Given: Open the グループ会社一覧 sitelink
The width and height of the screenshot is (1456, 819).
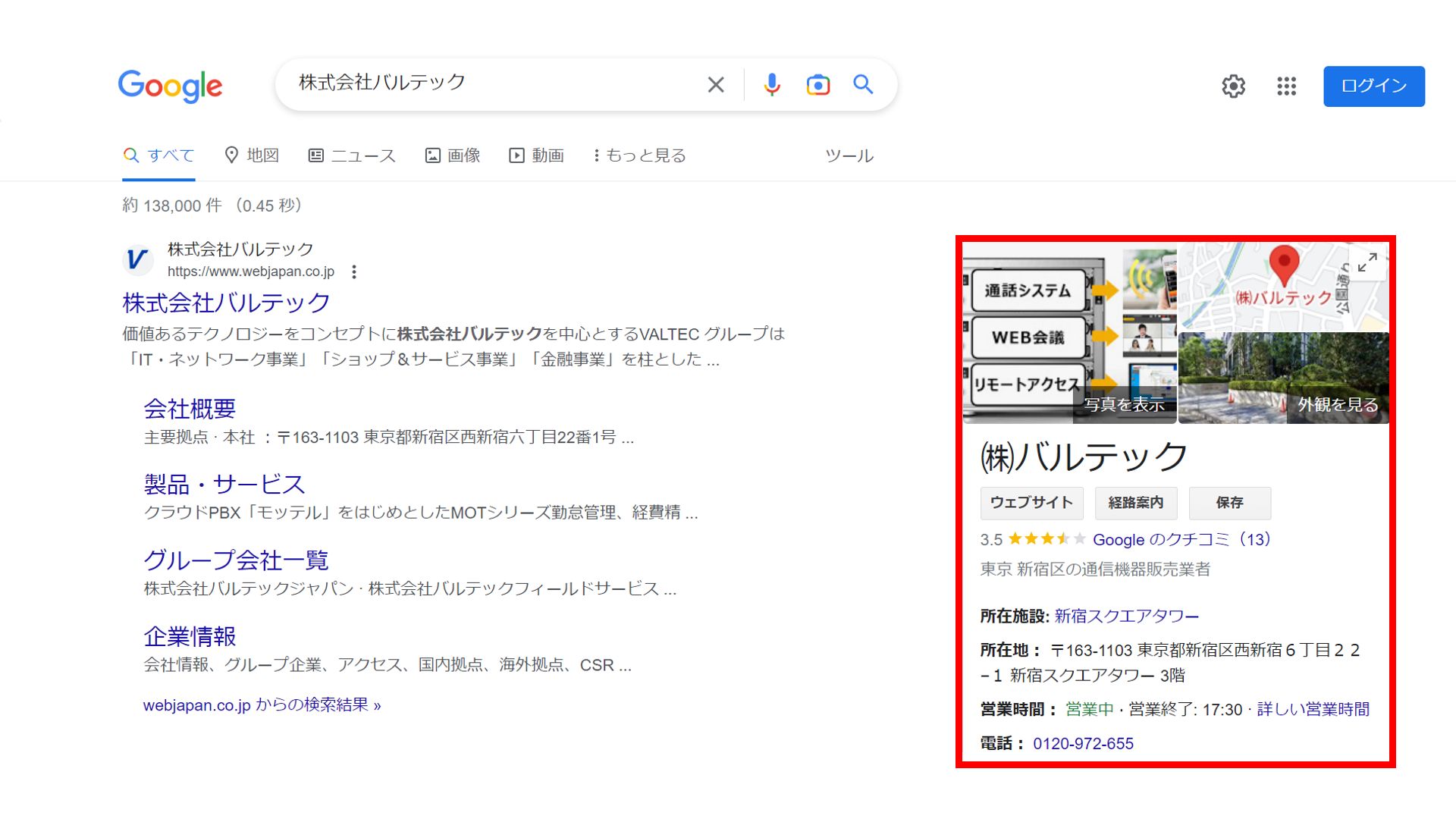Looking at the screenshot, I should point(236,560).
